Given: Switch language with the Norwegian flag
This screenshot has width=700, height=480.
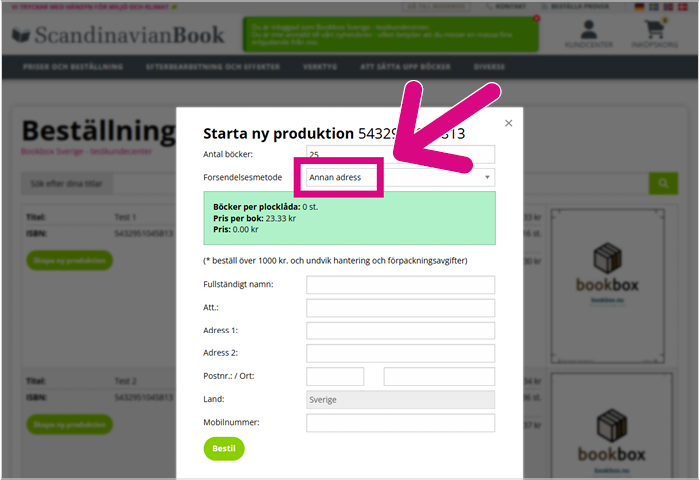Looking at the screenshot, I should click(x=668, y=7).
